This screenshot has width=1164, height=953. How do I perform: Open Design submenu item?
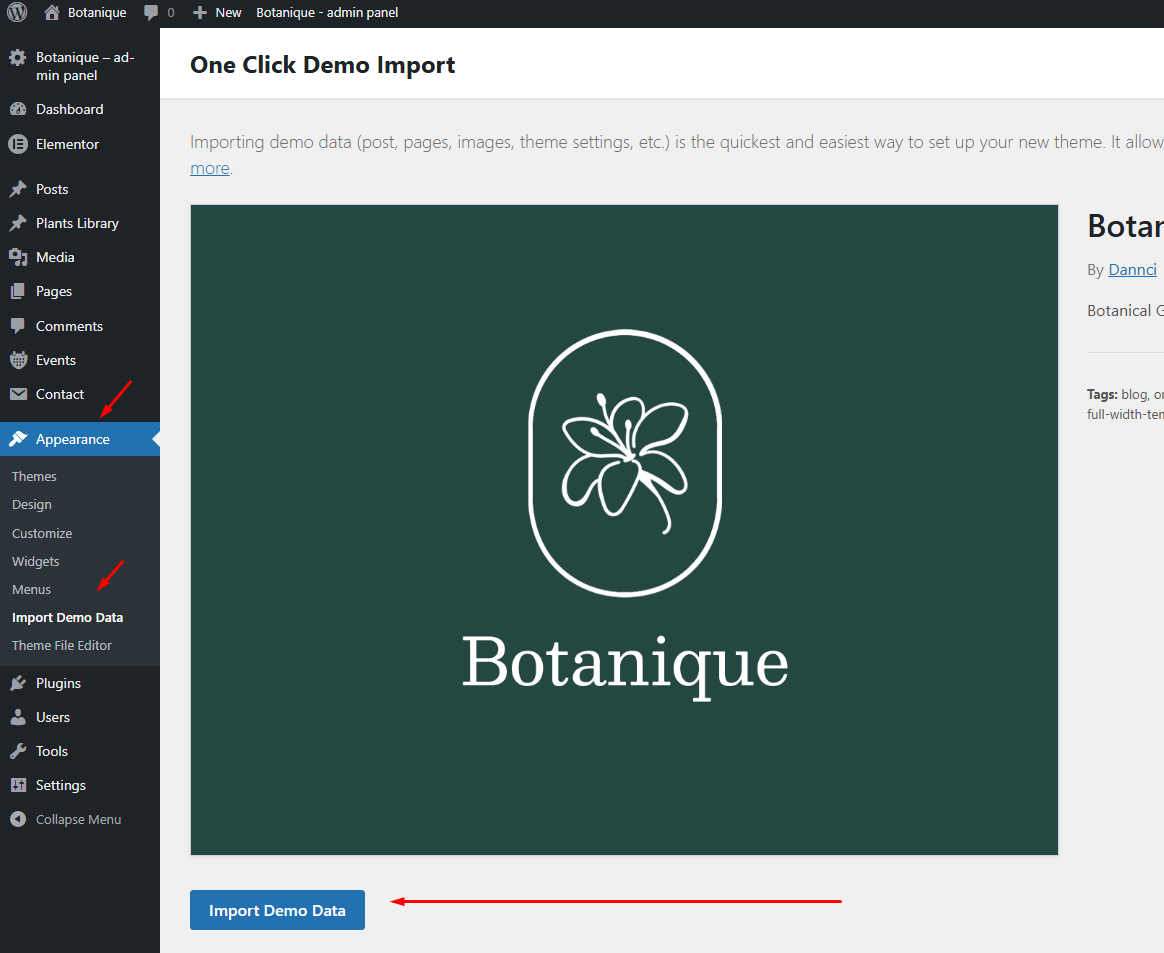coord(32,505)
